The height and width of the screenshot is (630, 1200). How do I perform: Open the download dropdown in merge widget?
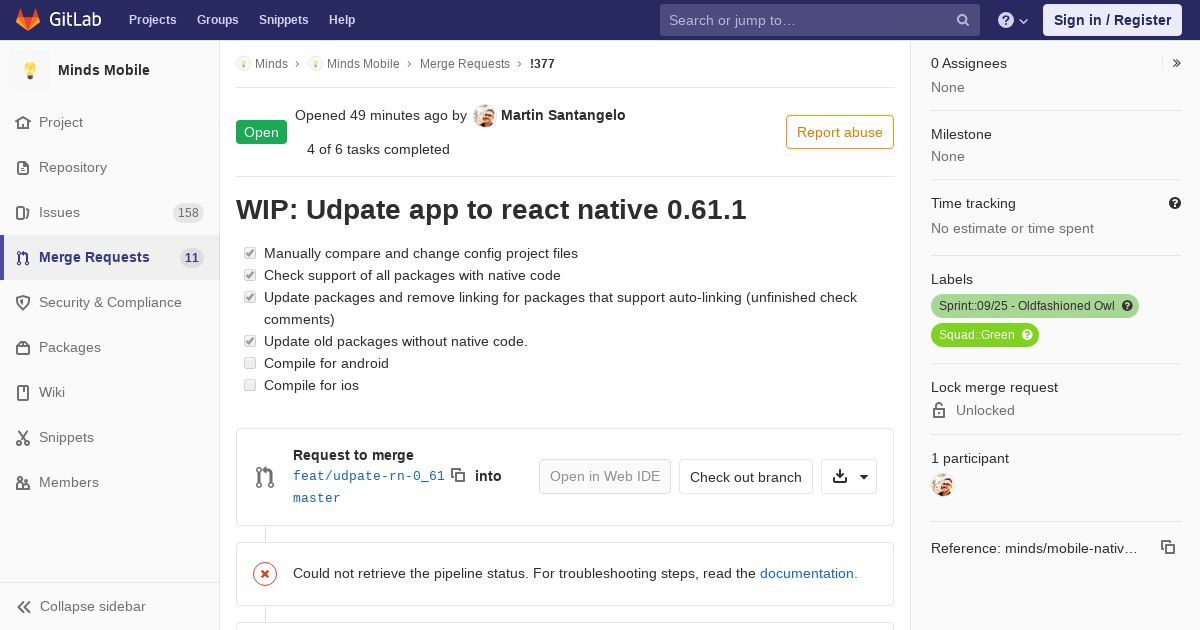click(849, 477)
